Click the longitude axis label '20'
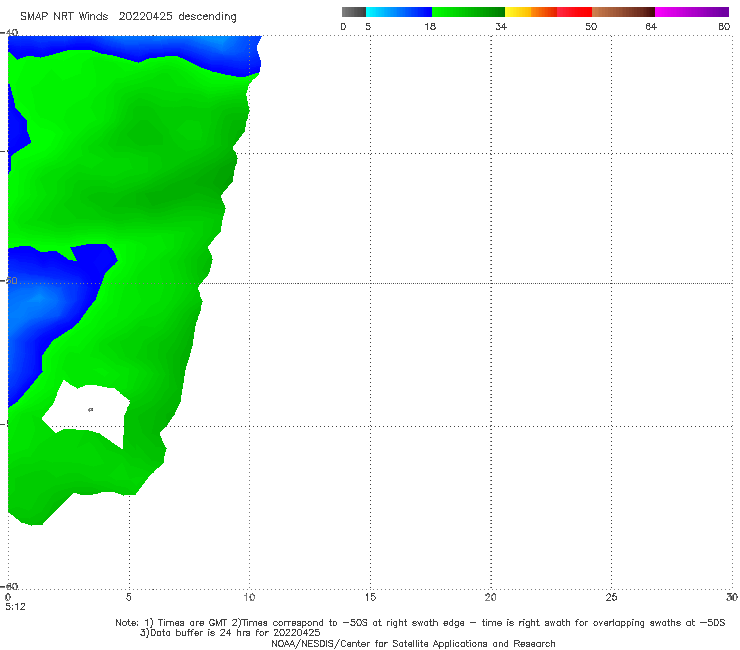Image resolution: width=740 pixels, height=650 pixels. click(490, 598)
